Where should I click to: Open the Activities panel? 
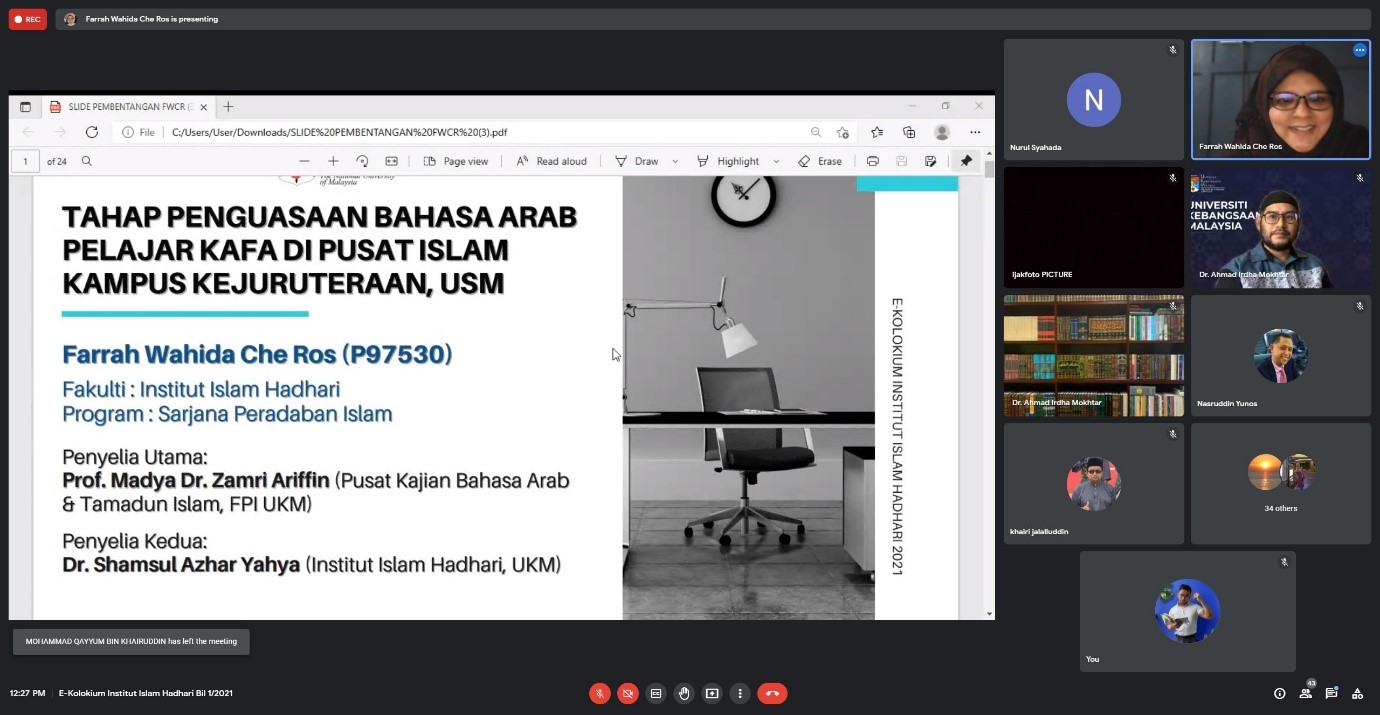[1357, 693]
